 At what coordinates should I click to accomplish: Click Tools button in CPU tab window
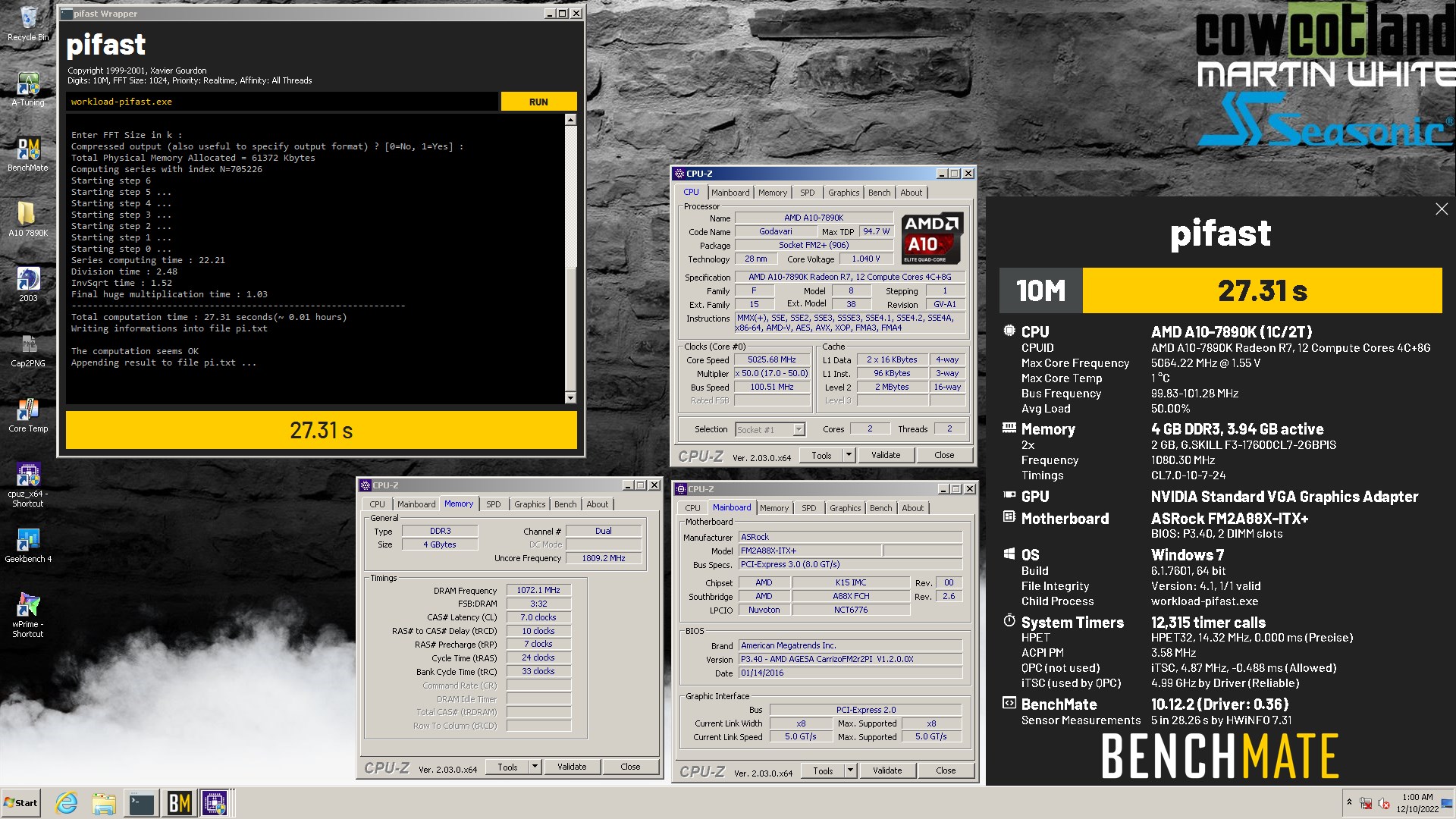pos(822,456)
